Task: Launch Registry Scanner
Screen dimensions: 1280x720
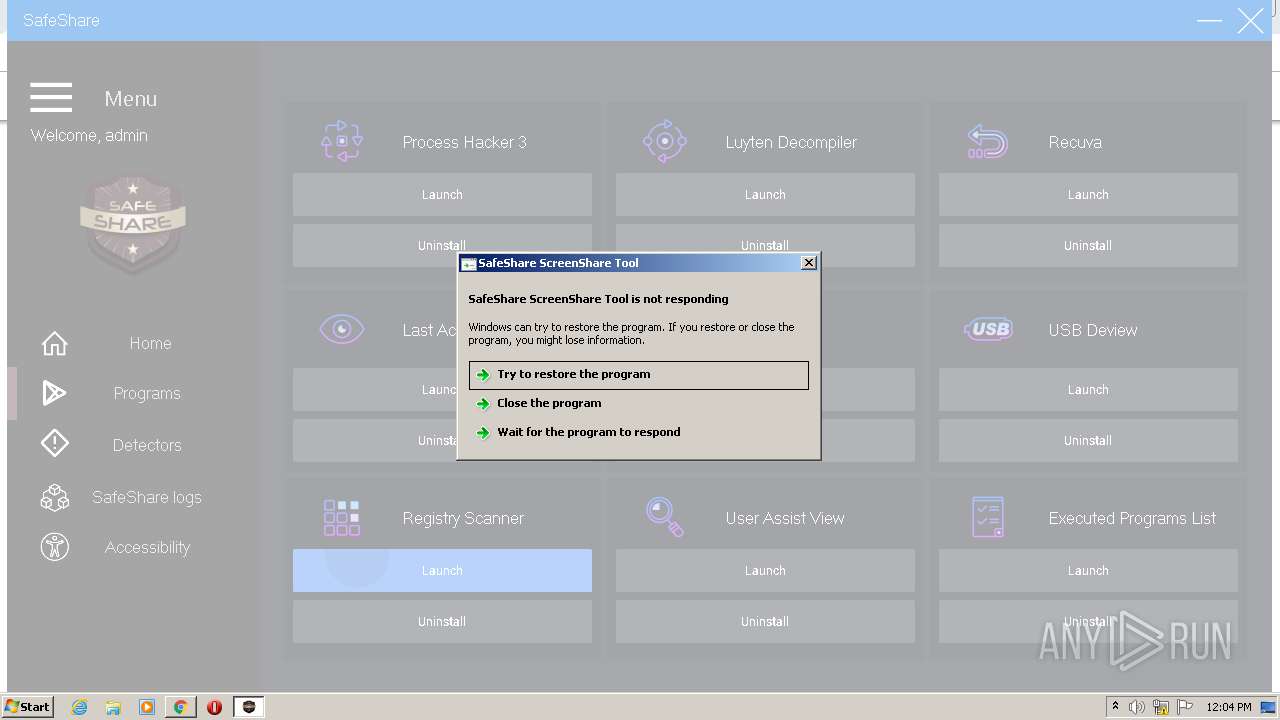Action: [x=442, y=571]
